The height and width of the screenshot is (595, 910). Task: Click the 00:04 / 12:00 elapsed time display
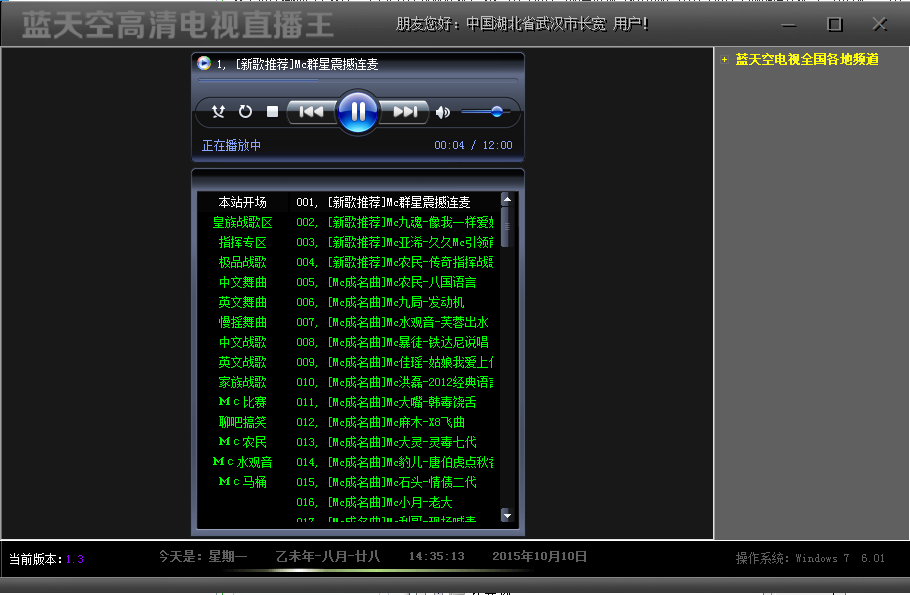click(473, 145)
